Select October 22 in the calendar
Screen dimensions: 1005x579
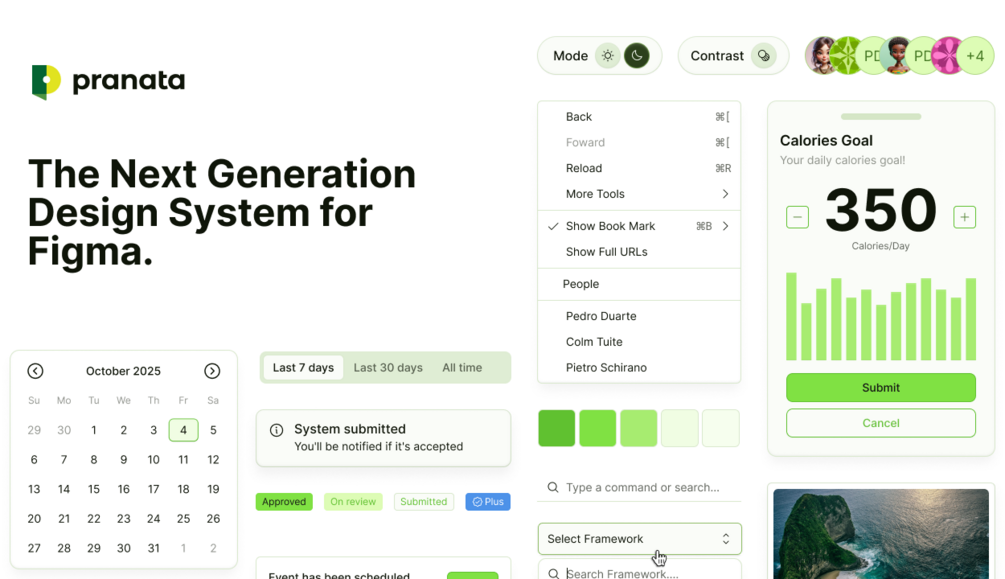click(94, 518)
